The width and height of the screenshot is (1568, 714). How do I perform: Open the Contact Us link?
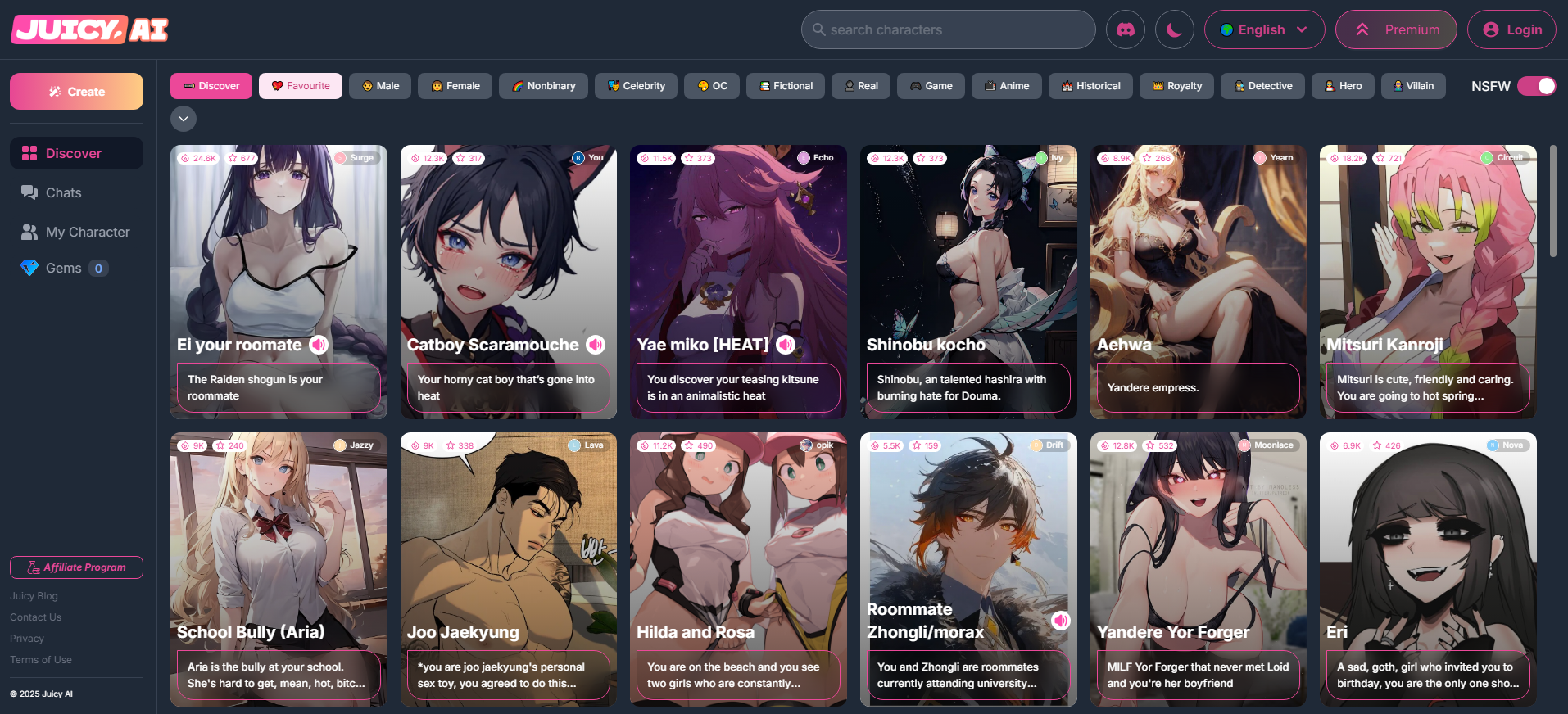click(35, 617)
